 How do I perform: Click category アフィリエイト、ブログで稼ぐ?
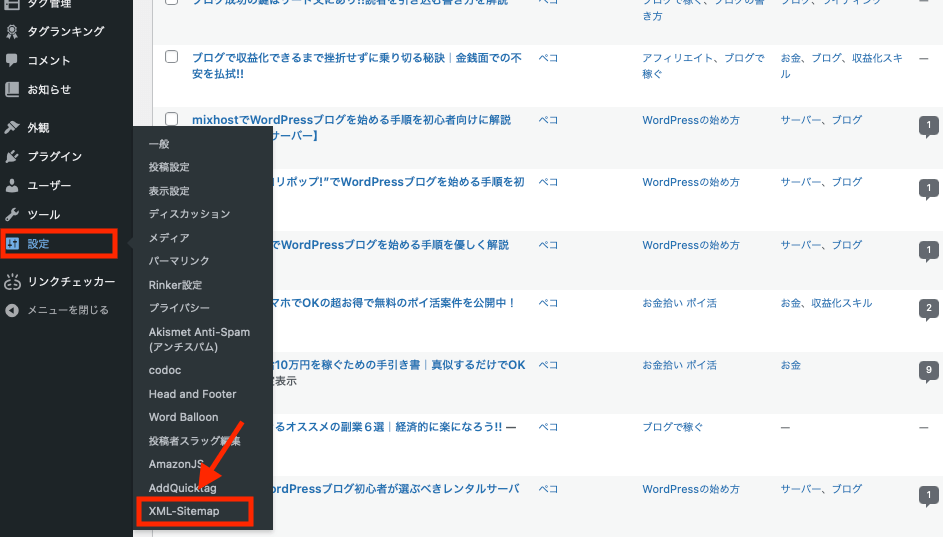tap(703, 66)
